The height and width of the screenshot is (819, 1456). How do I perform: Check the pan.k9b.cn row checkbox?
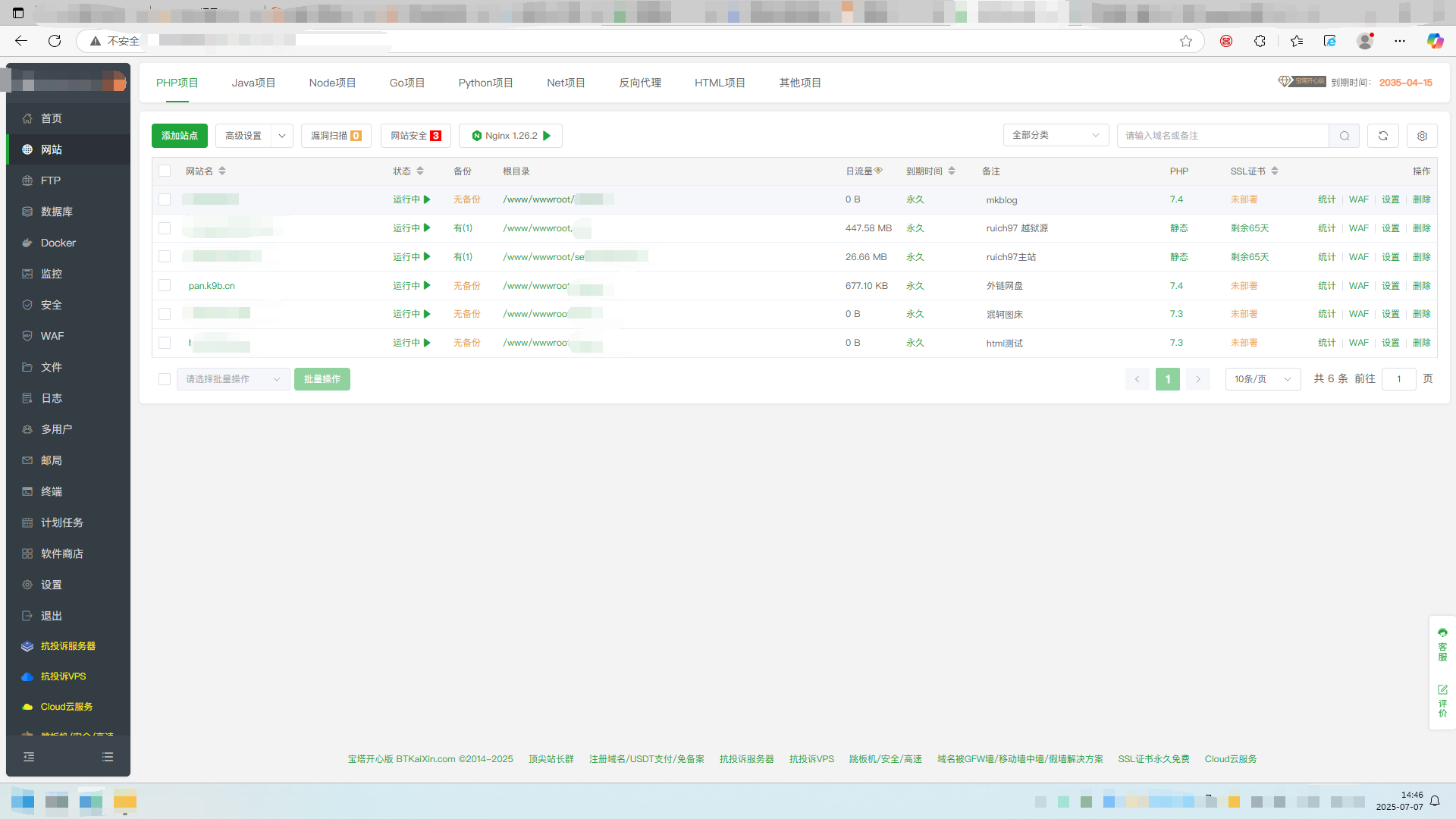click(165, 286)
